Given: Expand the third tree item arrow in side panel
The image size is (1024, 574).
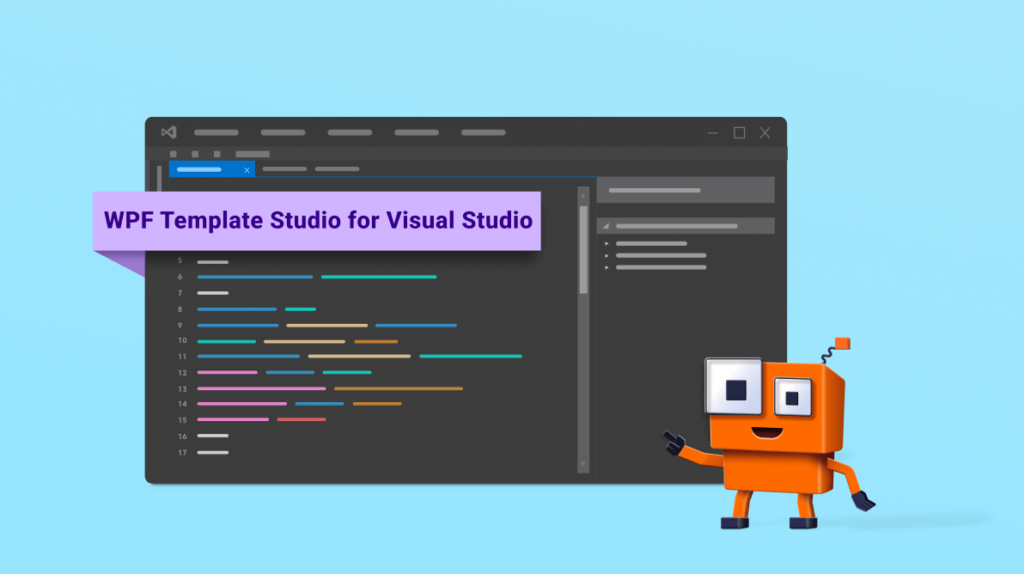Looking at the screenshot, I should [607, 267].
